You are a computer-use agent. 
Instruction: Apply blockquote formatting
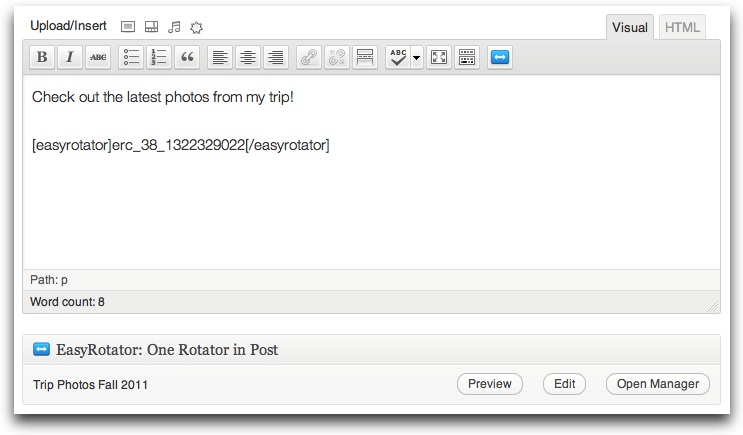point(187,58)
